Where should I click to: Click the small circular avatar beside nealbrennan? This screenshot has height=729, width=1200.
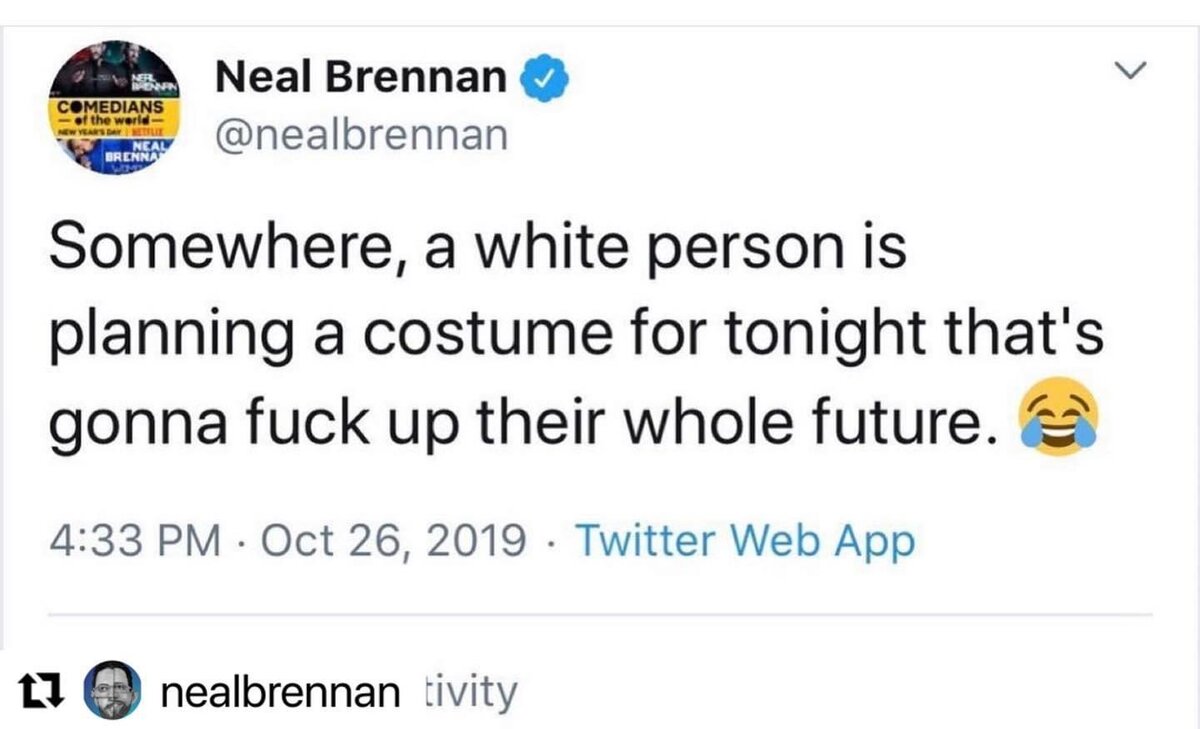[111, 692]
